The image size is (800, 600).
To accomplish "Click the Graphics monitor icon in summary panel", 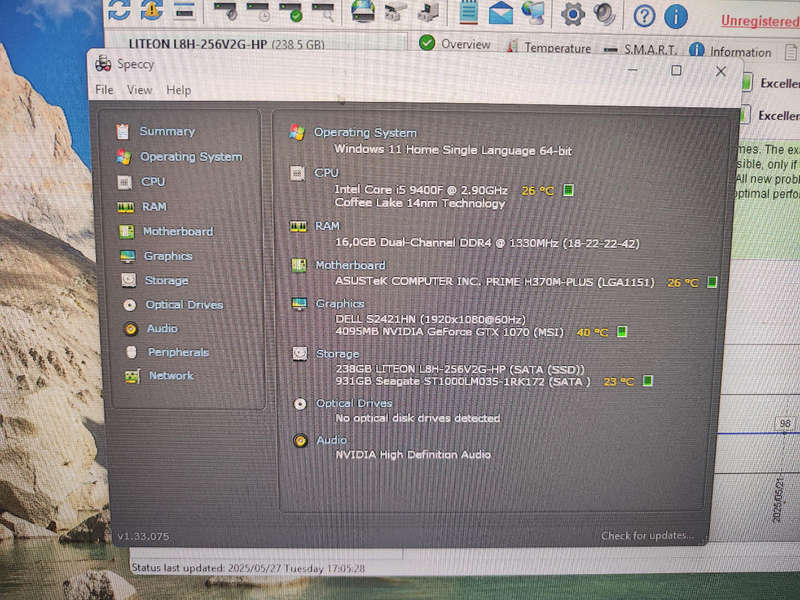I will tap(299, 304).
